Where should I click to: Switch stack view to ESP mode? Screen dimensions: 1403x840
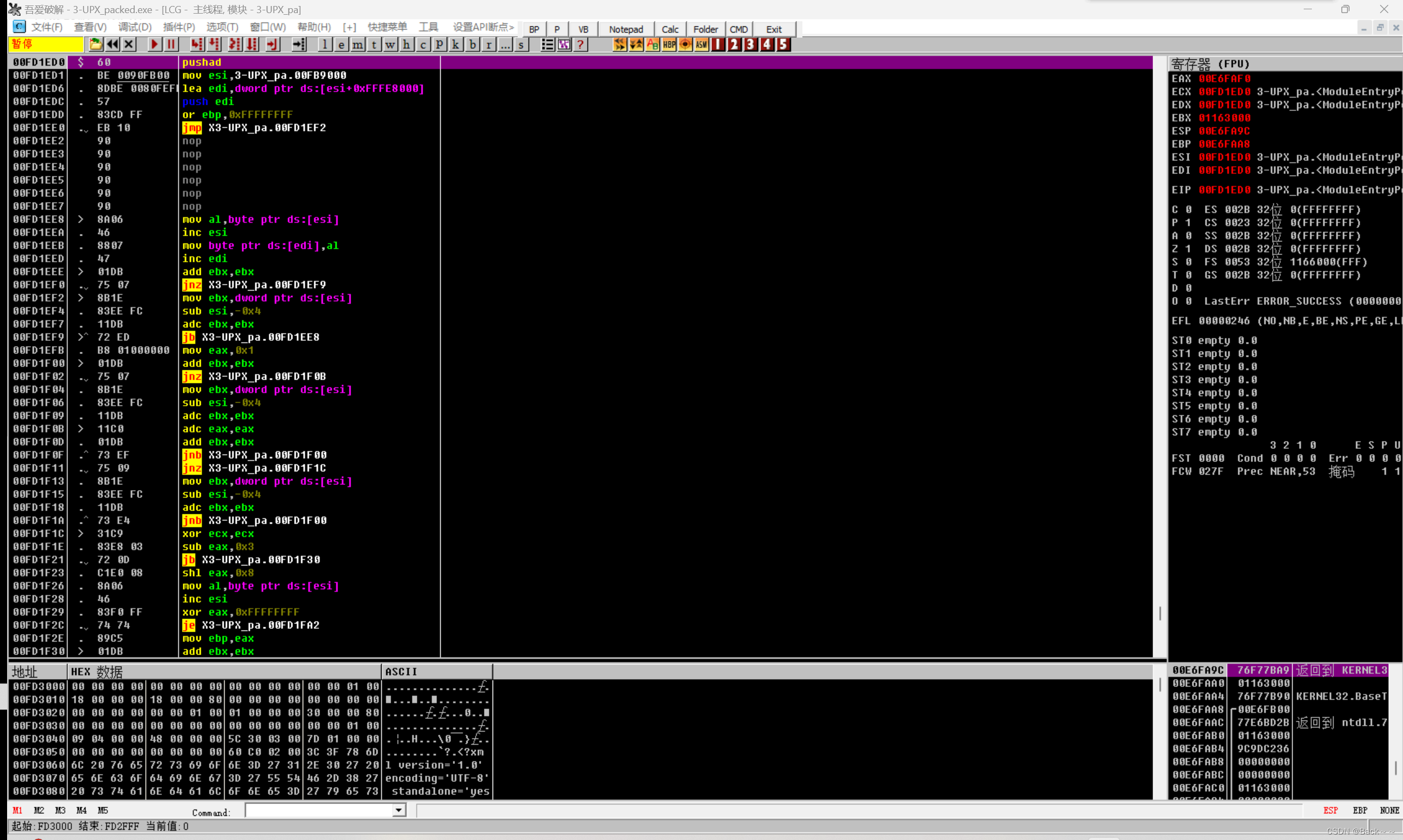pyautogui.click(x=1330, y=811)
